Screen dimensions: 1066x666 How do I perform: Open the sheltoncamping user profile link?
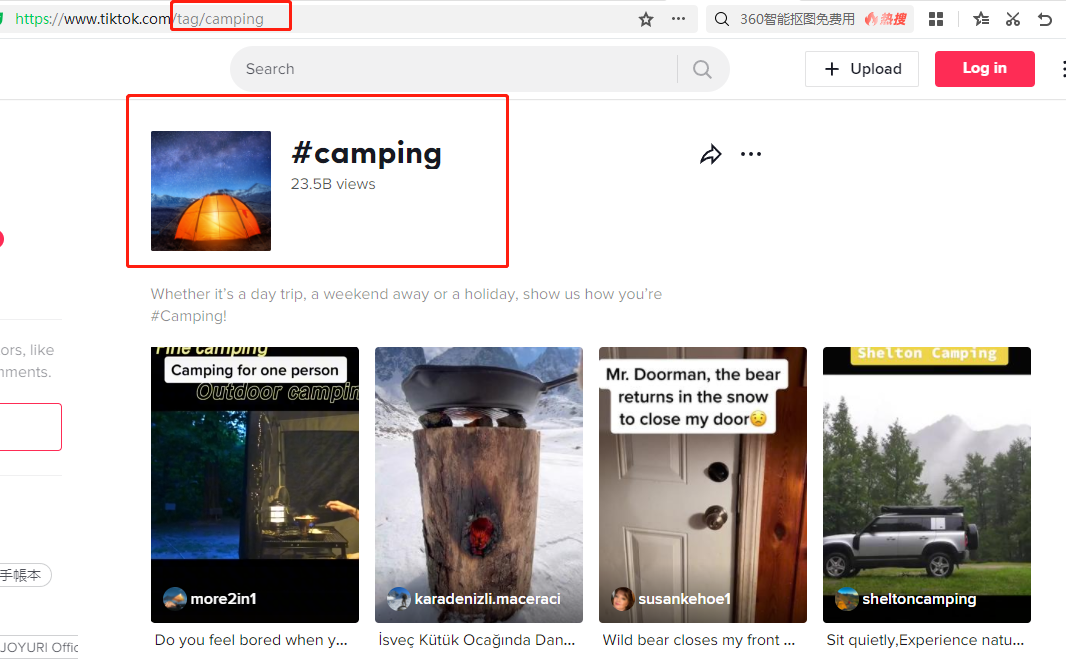coord(918,599)
